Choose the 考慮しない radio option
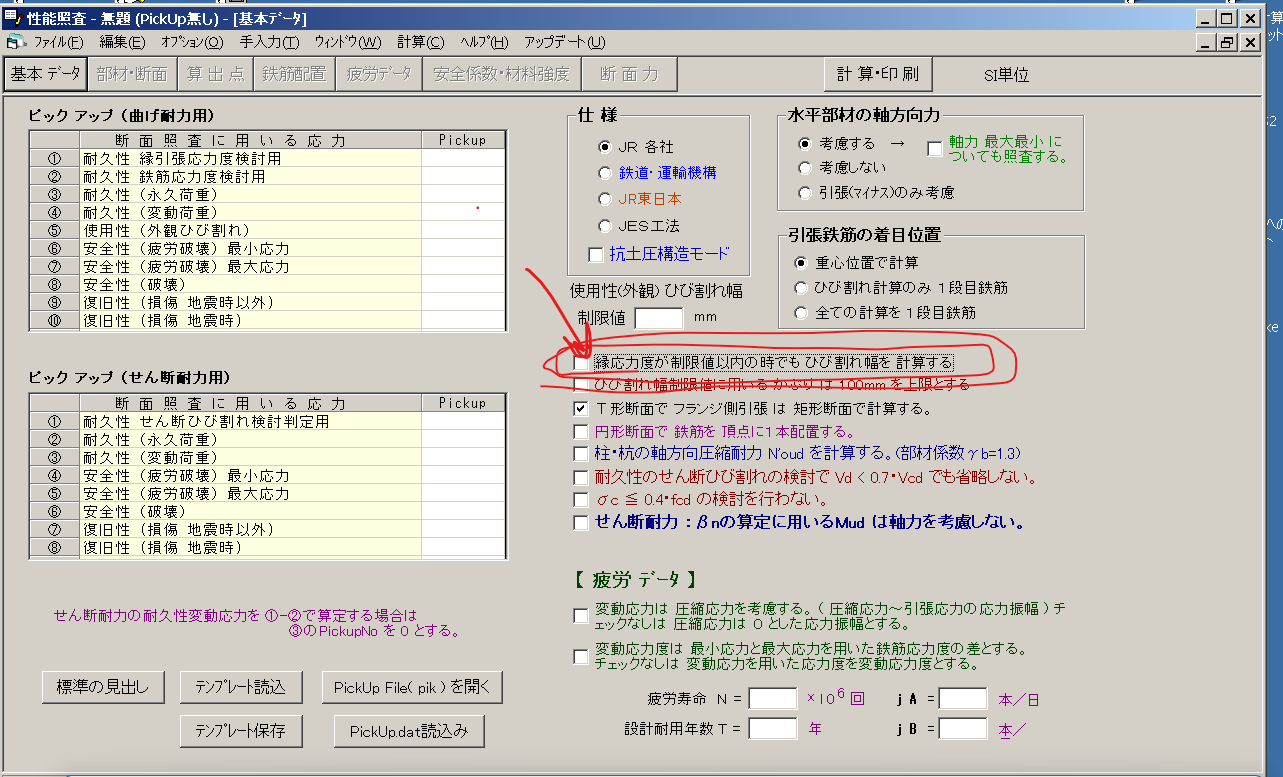Screen dimensions: 1283x777 coord(803,167)
